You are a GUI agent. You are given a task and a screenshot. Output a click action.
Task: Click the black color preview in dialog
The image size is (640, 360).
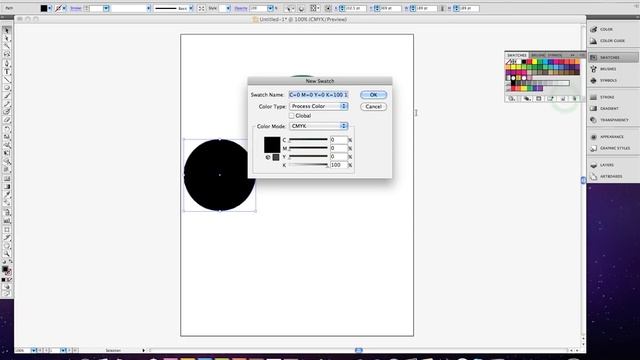point(272,145)
